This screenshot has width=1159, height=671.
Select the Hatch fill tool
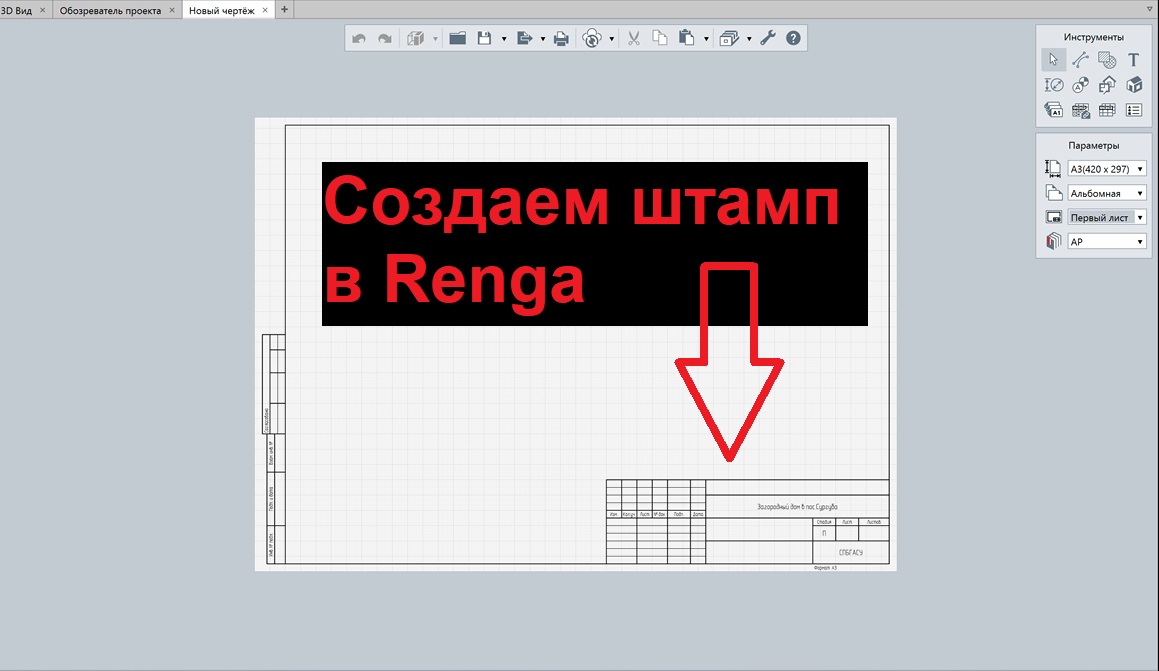(1107, 60)
